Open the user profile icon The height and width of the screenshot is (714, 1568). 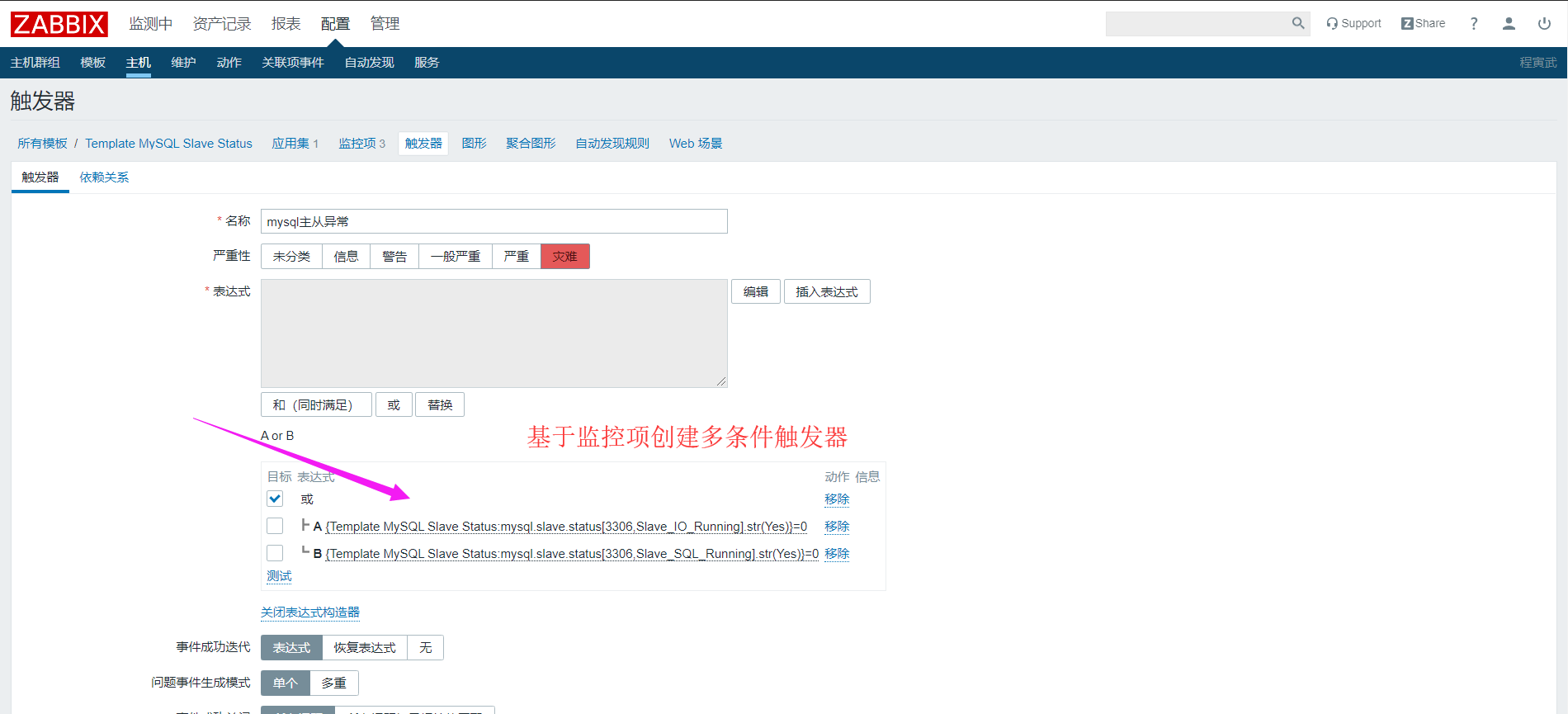[1509, 23]
